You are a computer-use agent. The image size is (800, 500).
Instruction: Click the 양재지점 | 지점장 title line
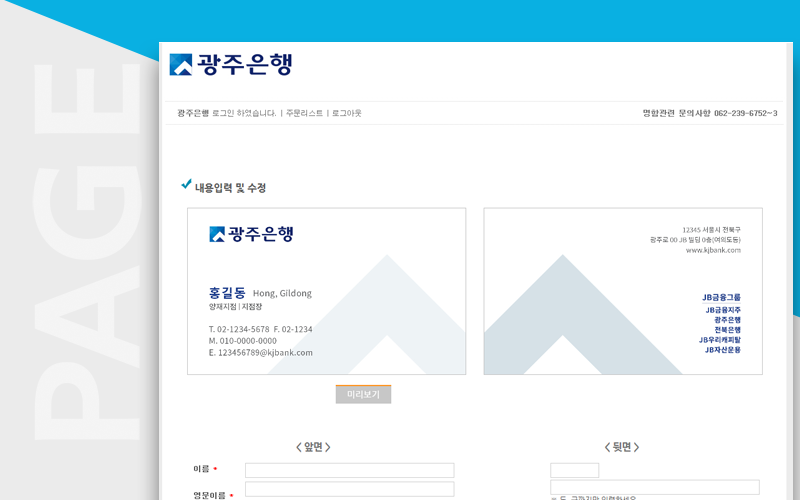point(235,307)
